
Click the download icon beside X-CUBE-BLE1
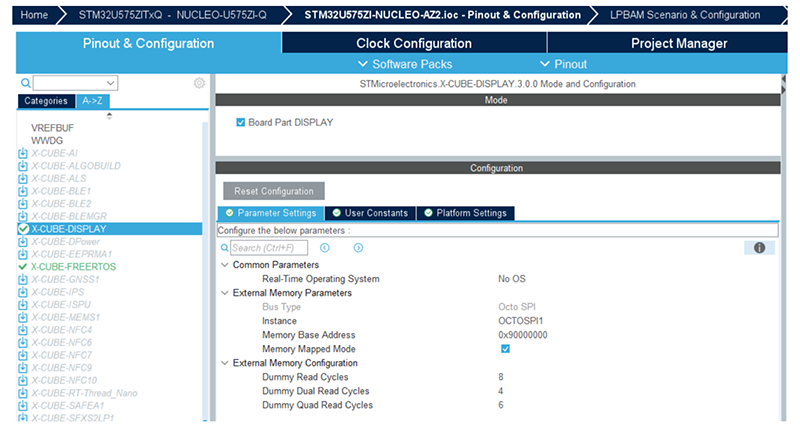pyautogui.click(x=22, y=191)
